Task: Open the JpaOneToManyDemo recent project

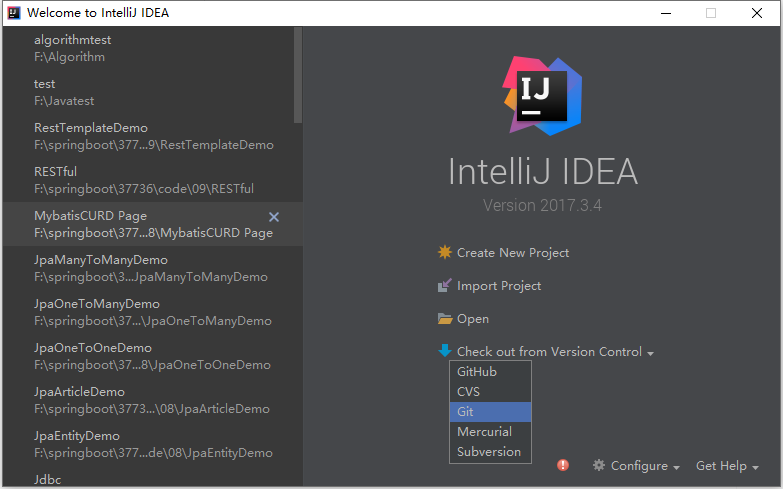Action: (x=152, y=312)
